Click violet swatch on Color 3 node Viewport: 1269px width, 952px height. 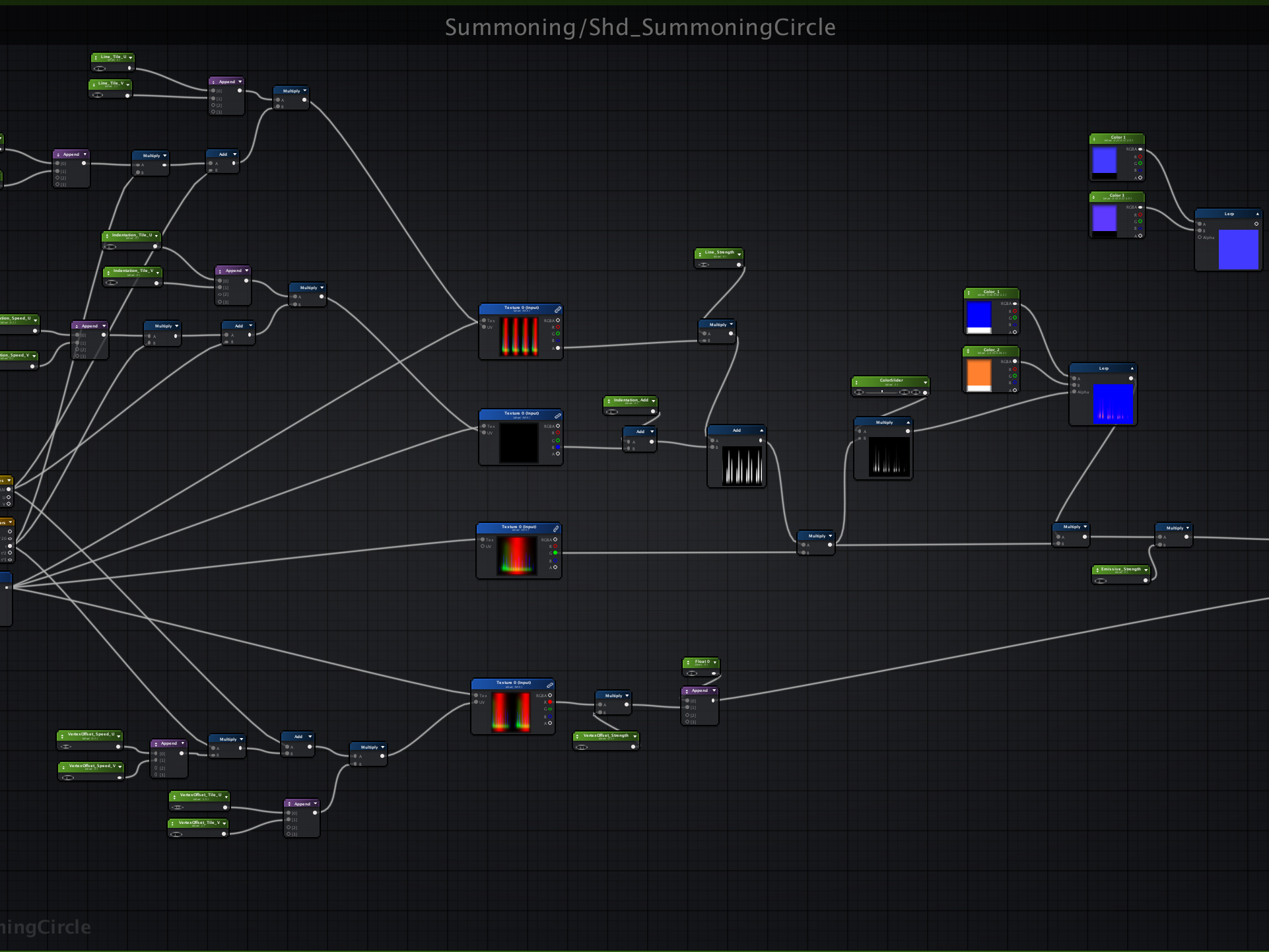pyautogui.click(x=1105, y=219)
